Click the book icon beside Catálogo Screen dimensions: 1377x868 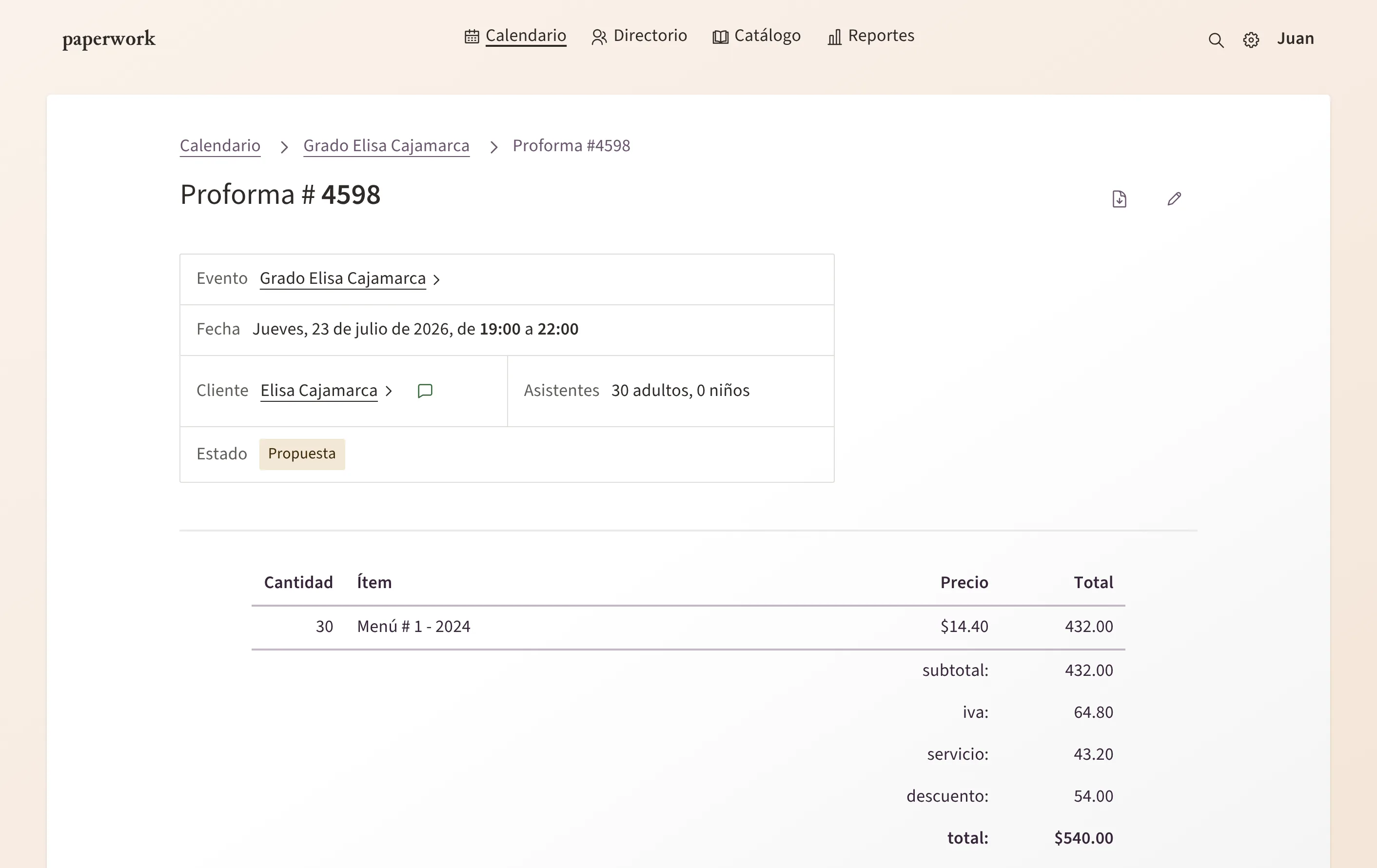(721, 37)
